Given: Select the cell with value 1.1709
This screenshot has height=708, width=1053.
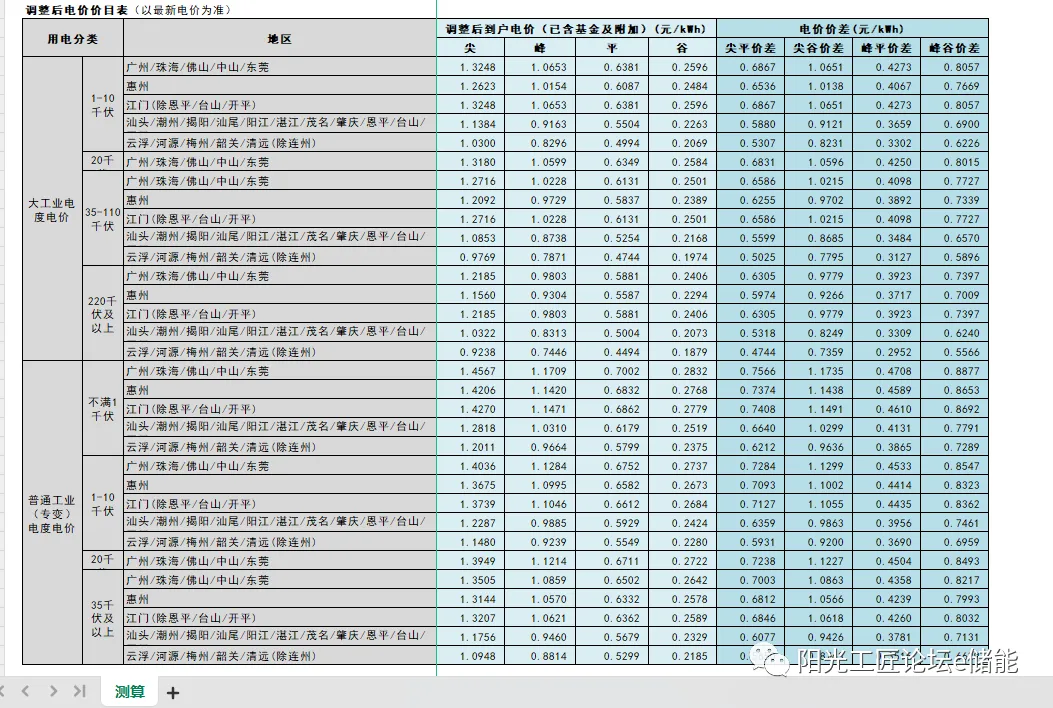Looking at the screenshot, I should tap(540, 371).
